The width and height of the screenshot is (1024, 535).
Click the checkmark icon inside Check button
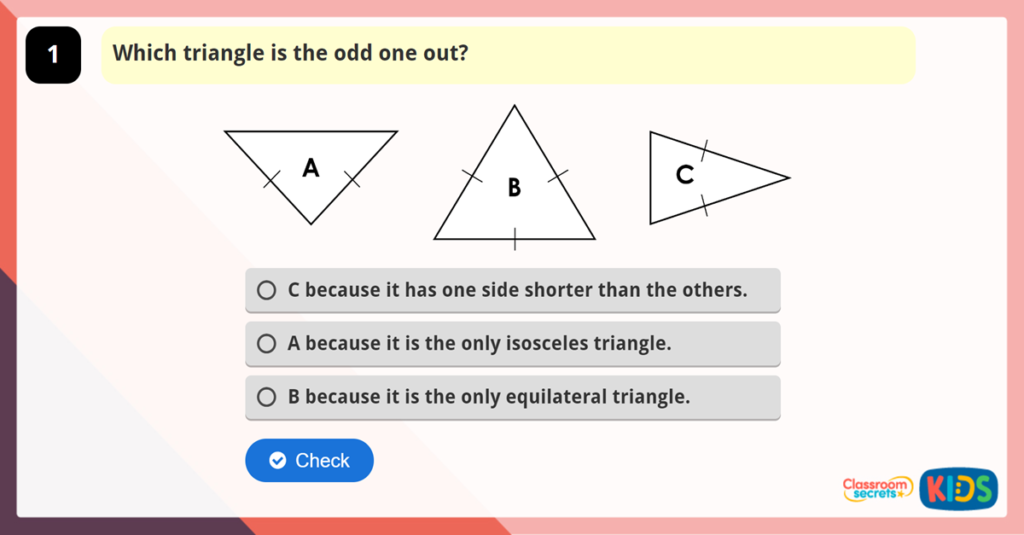pyautogui.click(x=278, y=461)
